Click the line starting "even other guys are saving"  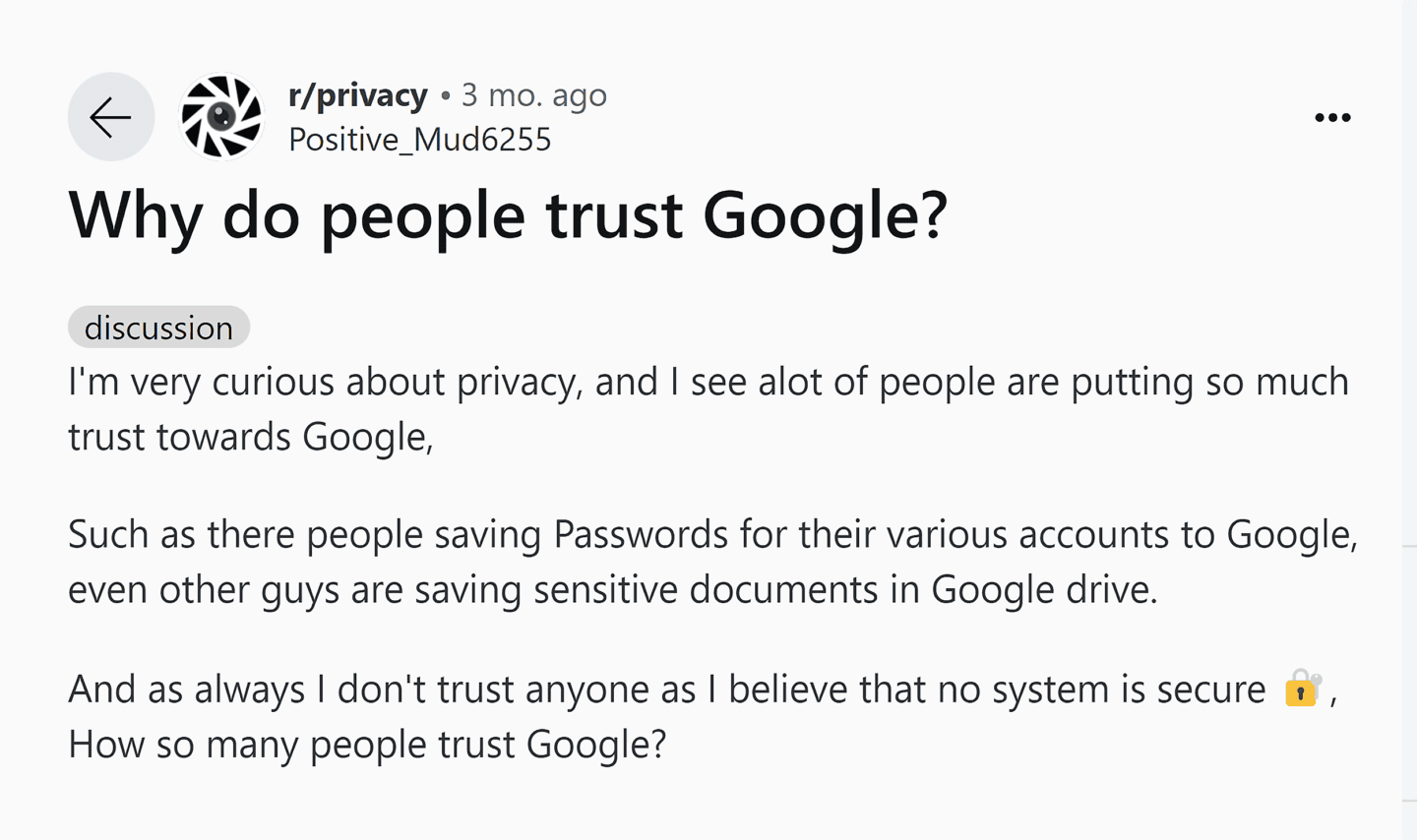(x=612, y=590)
